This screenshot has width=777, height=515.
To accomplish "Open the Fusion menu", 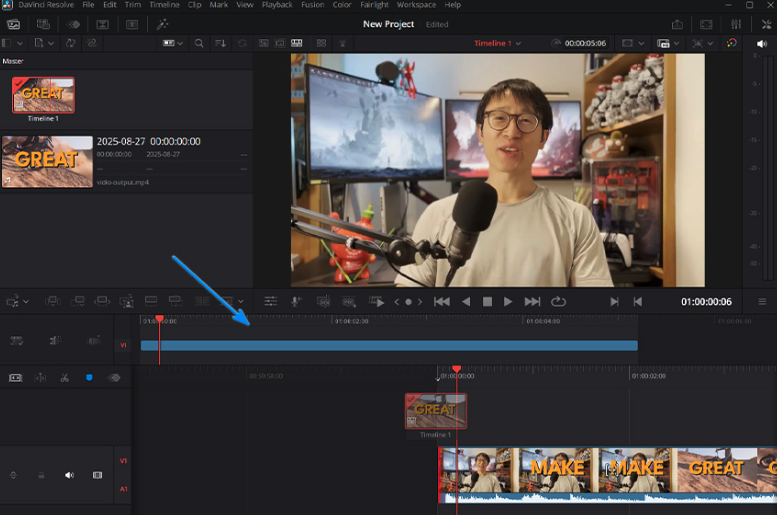I will point(313,5).
